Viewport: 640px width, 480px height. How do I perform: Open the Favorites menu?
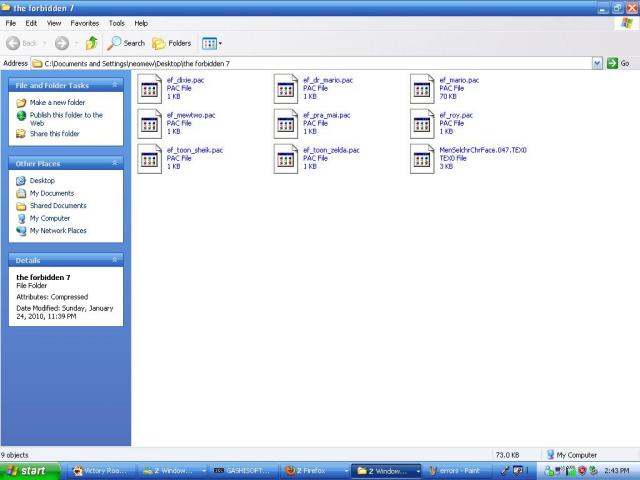coord(84,22)
